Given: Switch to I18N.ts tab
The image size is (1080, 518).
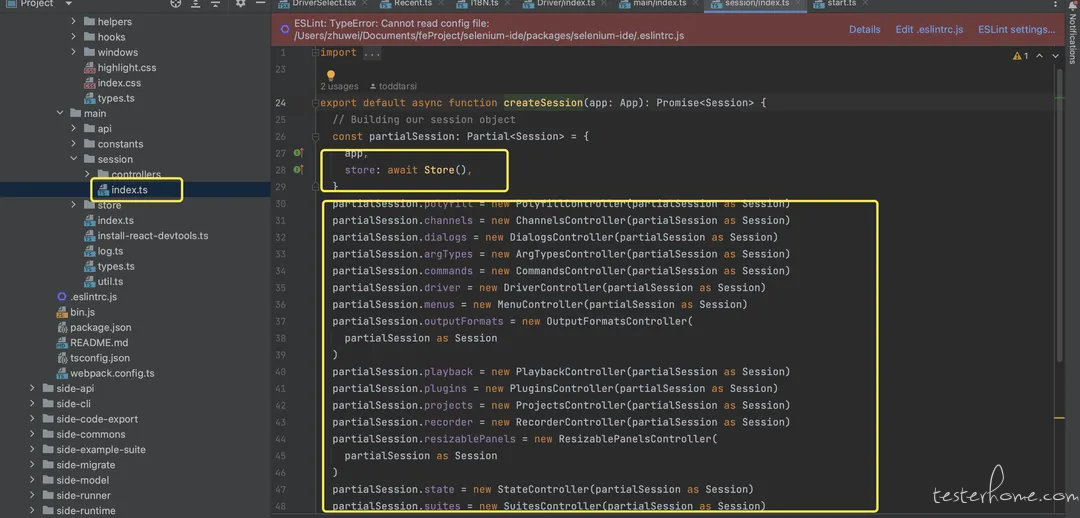Looking at the screenshot, I should point(485,3).
